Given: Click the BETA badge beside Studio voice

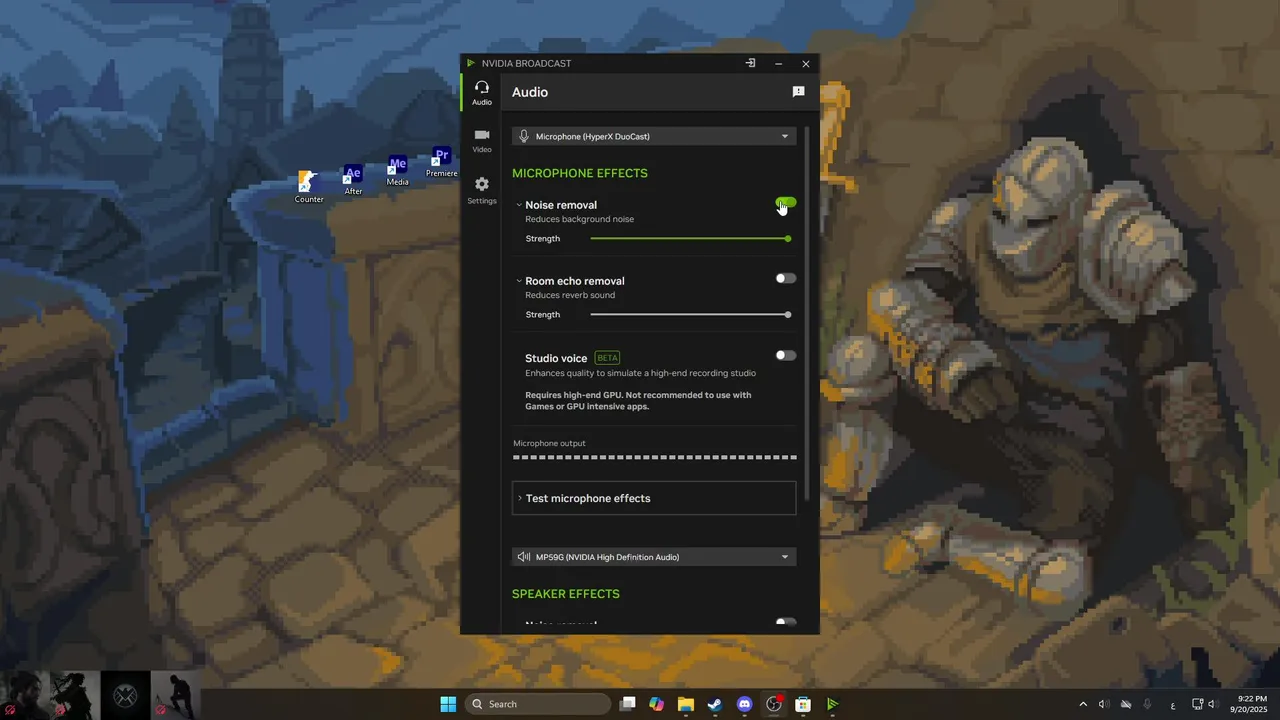Looking at the screenshot, I should tap(607, 358).
